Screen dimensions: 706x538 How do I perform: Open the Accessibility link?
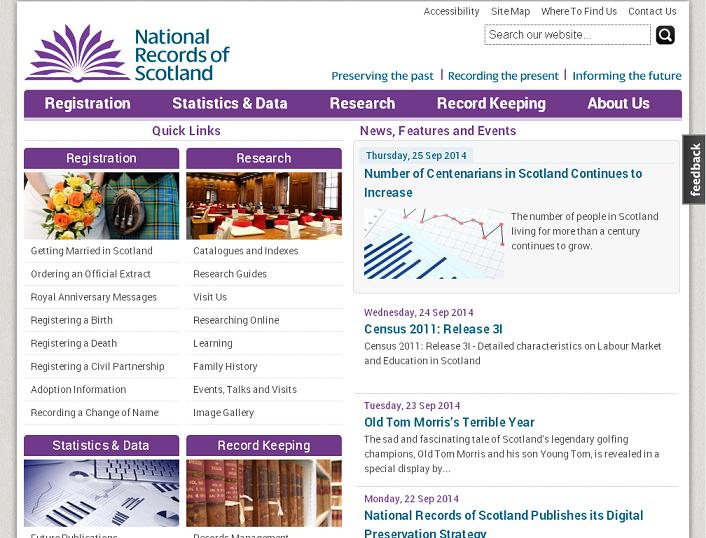point(451,11)
